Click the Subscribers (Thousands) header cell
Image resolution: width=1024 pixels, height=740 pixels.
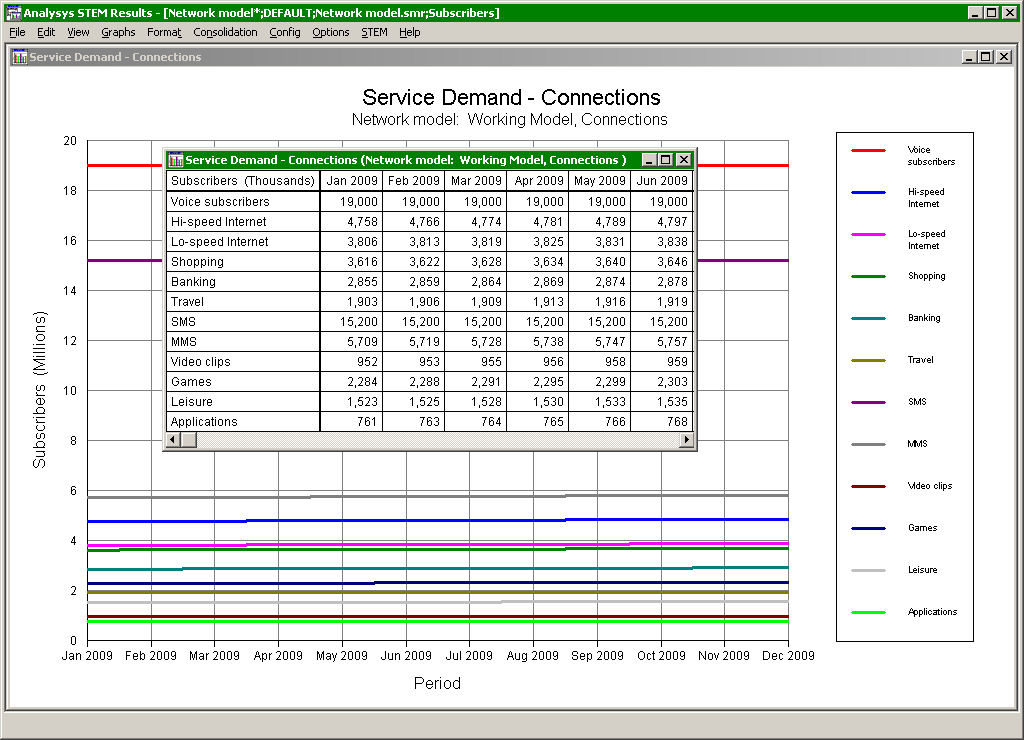243,181
